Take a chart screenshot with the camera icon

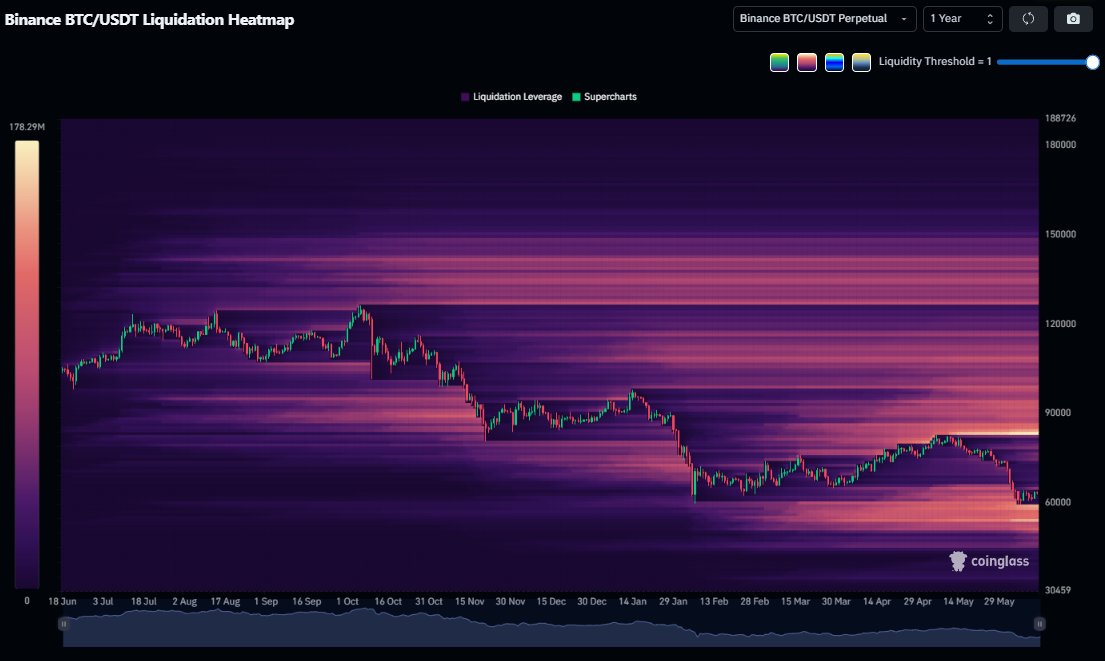pyautogui.click(x=1073, y=19)
